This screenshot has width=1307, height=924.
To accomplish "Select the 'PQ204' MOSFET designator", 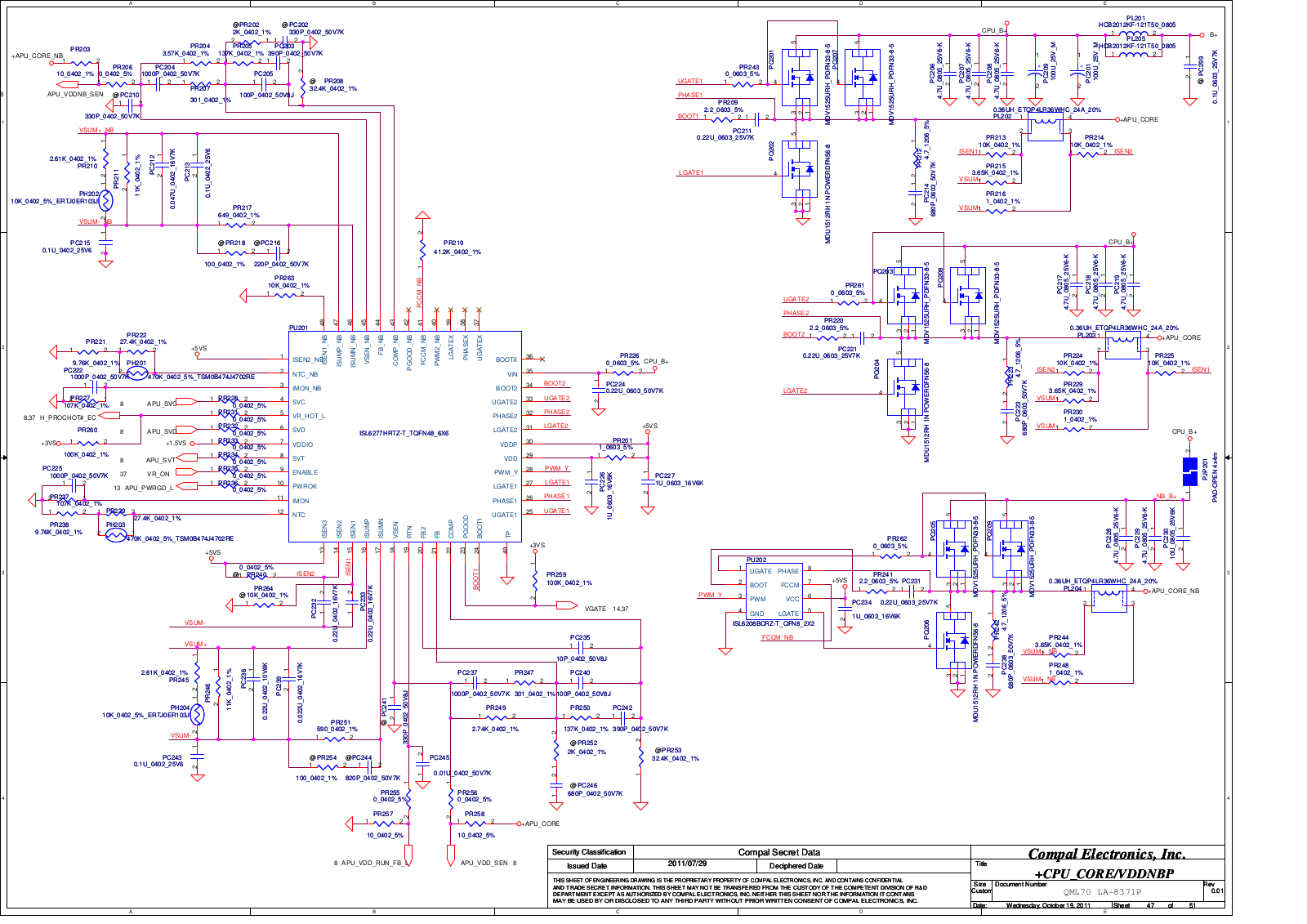I will [x=877, y=368].
